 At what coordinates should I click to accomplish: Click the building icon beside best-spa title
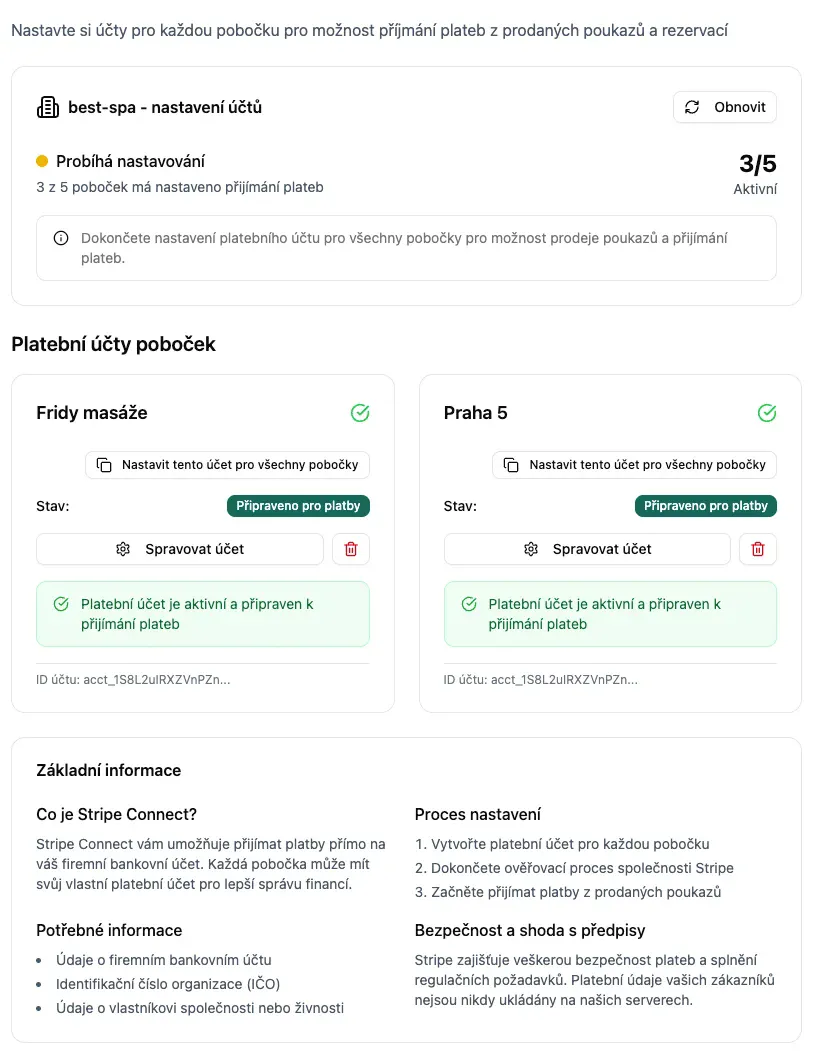(47, 107)
